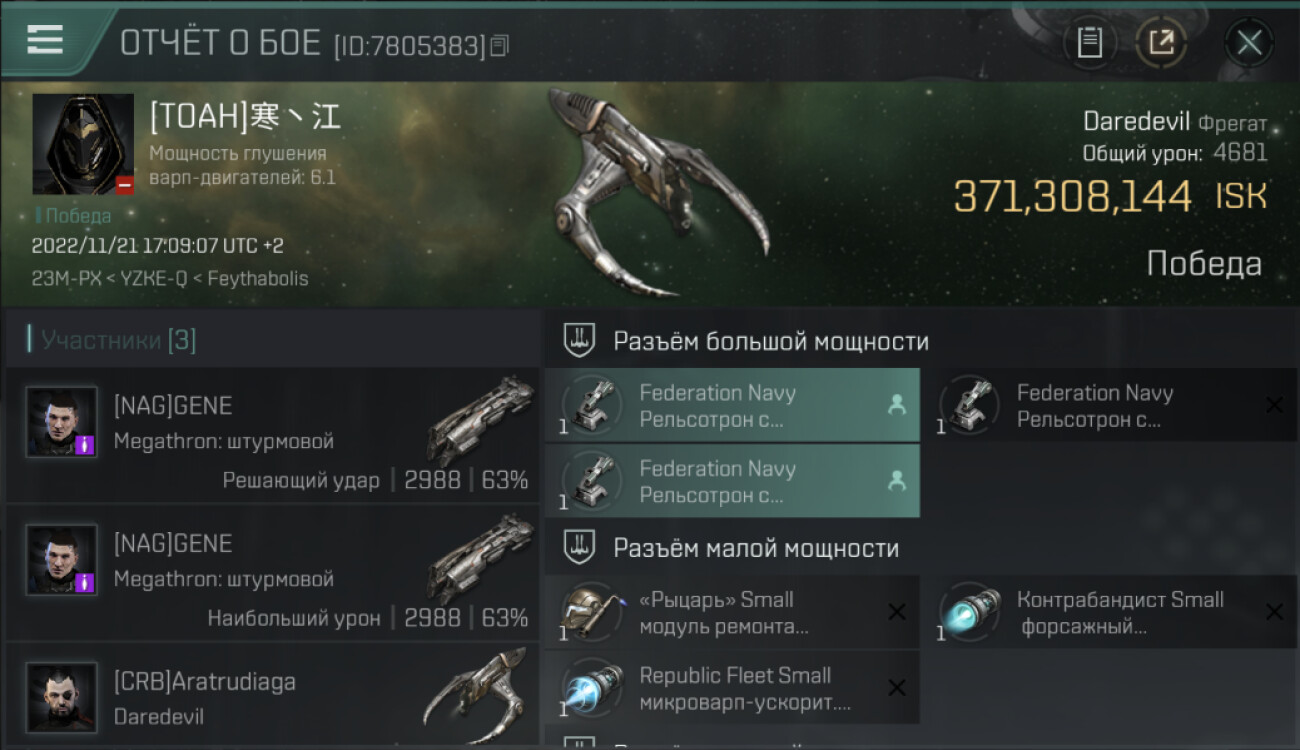Click the X on the destroyed Federation Navy railgun

(1274, 404)
